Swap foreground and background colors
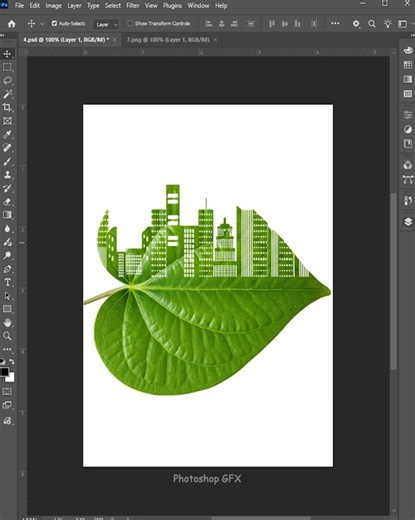This screenshot has width=415, height=520. [x=12, y=361]
